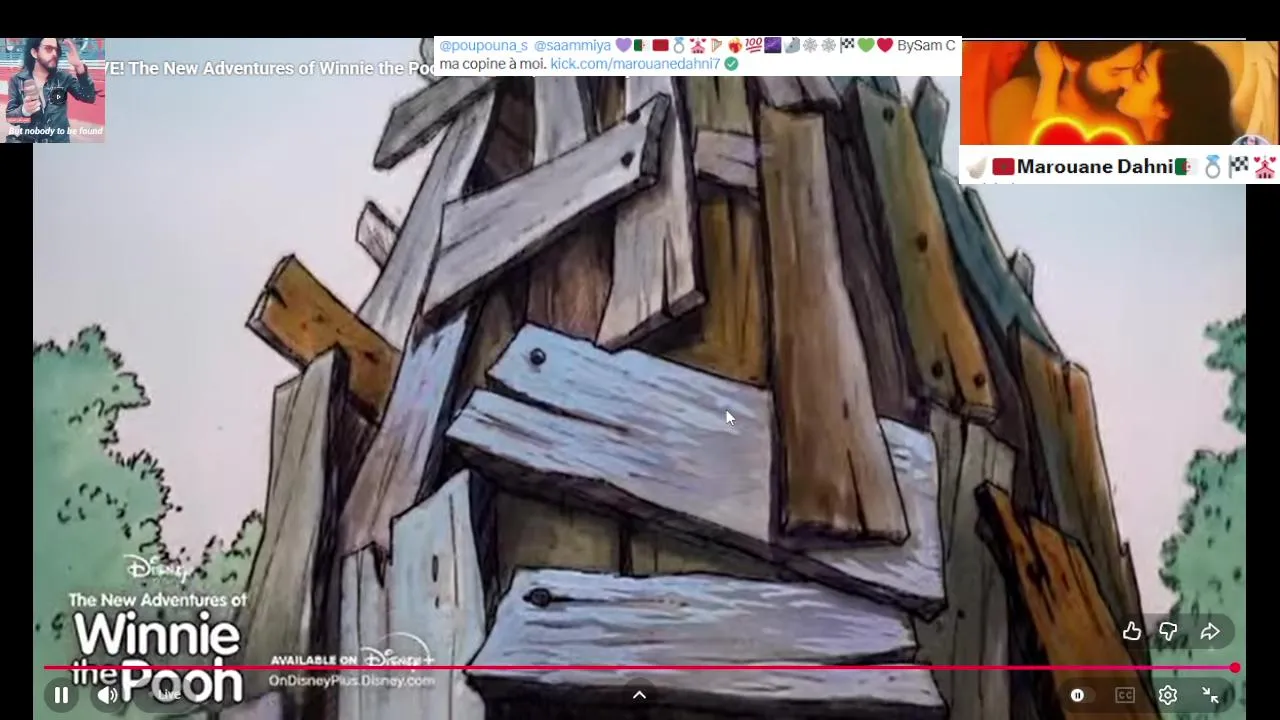Screen dimensions: 1280x720
Task: Click the live-edge scrubber handle
Action: tap(1235, 667)
